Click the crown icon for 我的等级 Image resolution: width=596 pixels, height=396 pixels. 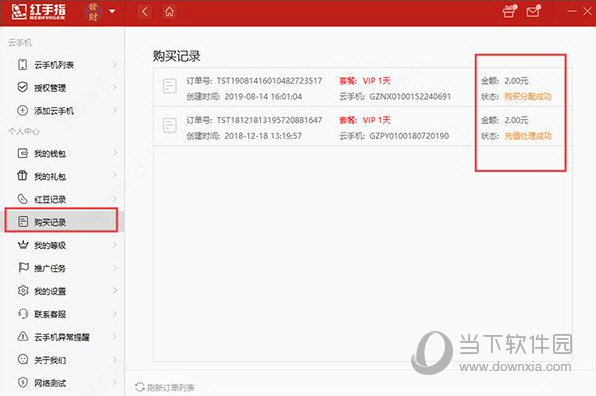pyautogui.click(x=23, y=245)
